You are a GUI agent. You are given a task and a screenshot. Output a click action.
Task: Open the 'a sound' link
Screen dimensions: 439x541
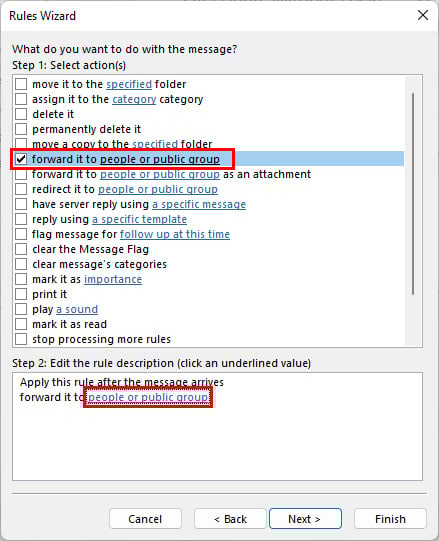[77, 309]
